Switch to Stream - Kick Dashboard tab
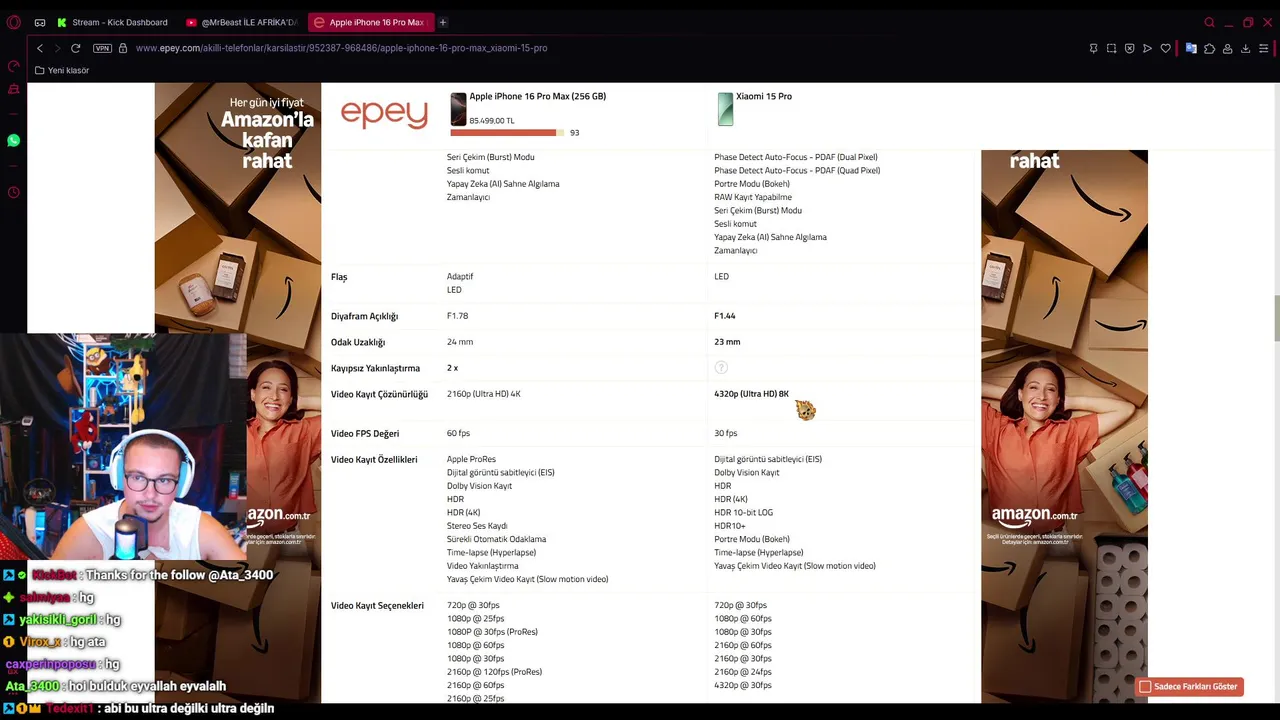1280x720 pixels. click(x=113, y=22)
